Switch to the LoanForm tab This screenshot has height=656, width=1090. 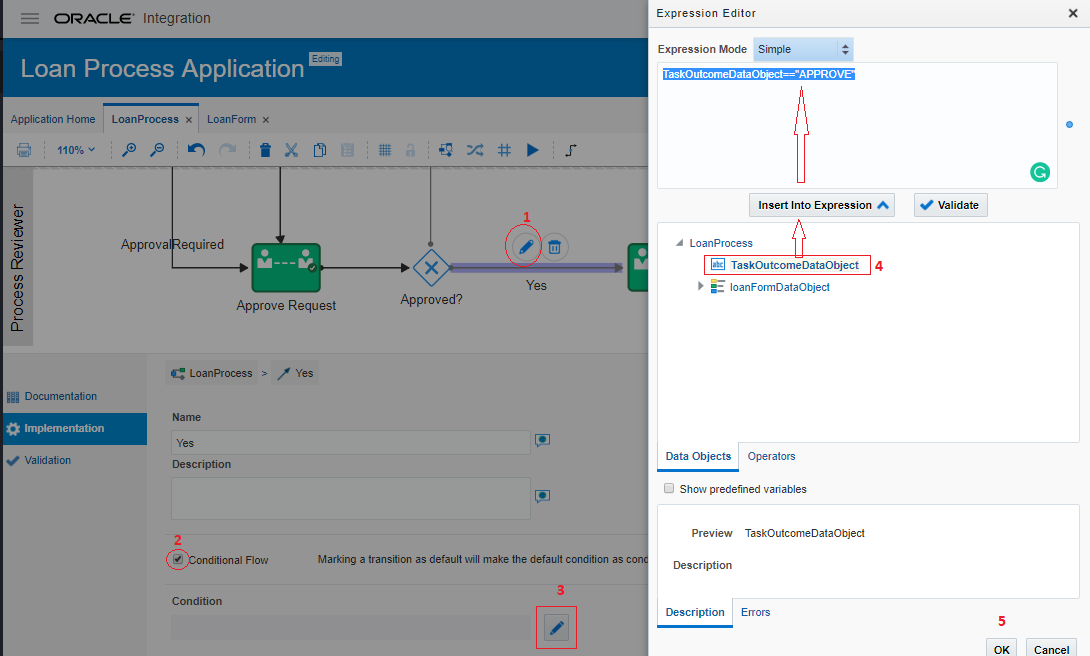(231, 120)
